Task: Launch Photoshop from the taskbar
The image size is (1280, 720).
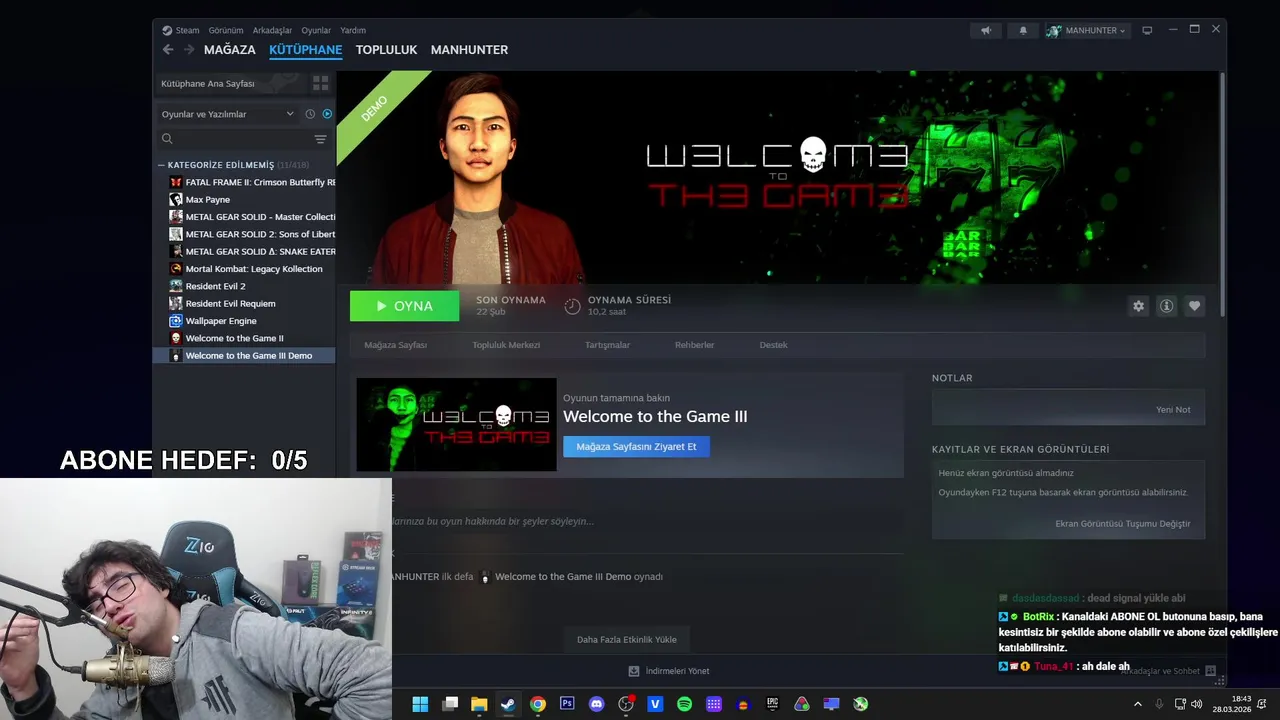Action: click(567, 704)
